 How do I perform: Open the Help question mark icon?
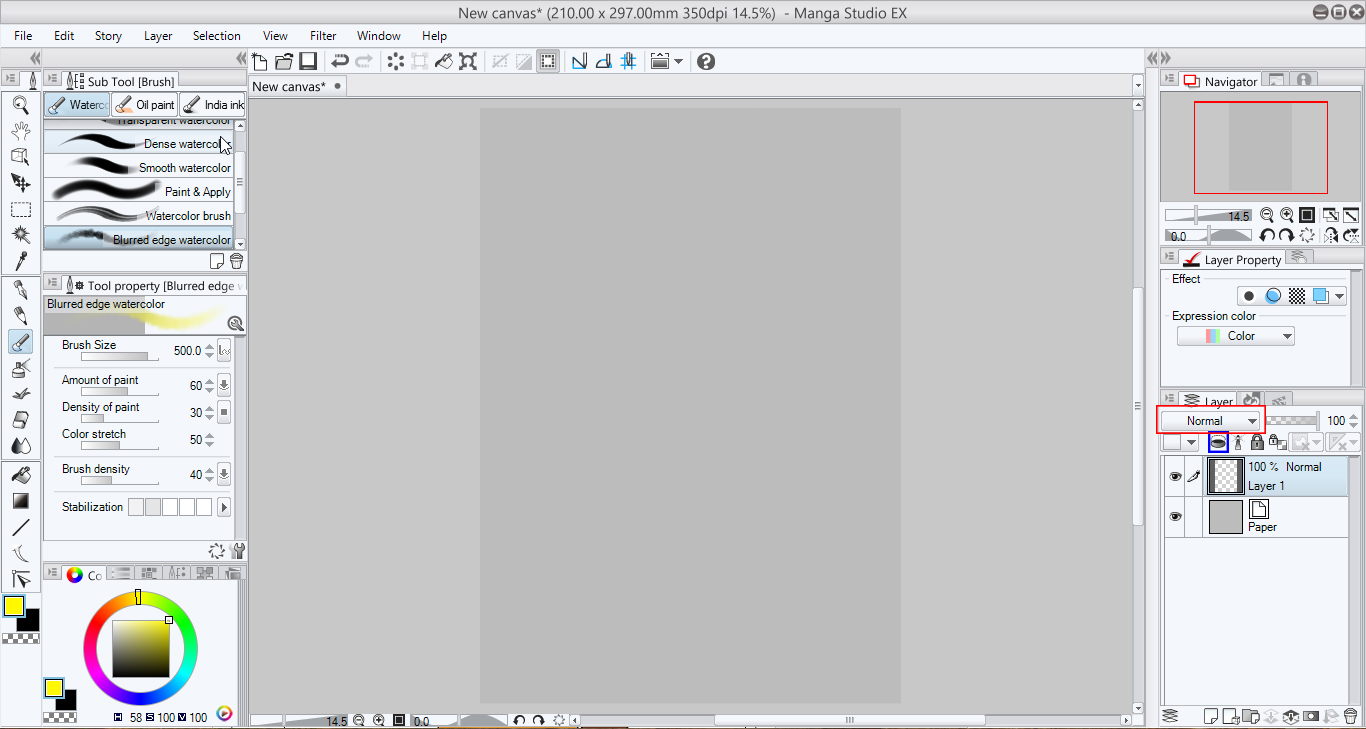(706, 61)
